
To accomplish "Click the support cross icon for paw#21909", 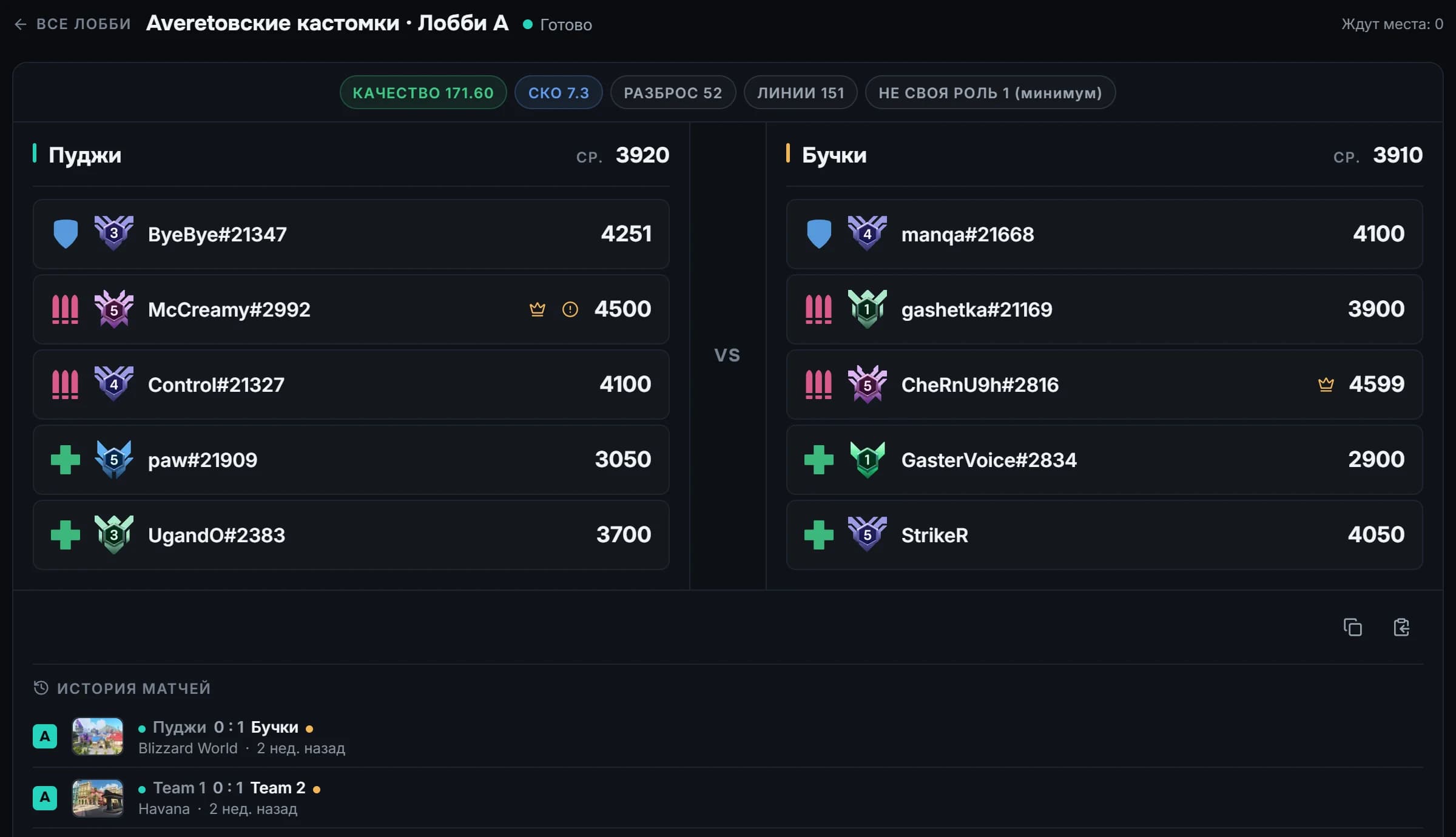I will pyautogui.click(x=66, y=460).
